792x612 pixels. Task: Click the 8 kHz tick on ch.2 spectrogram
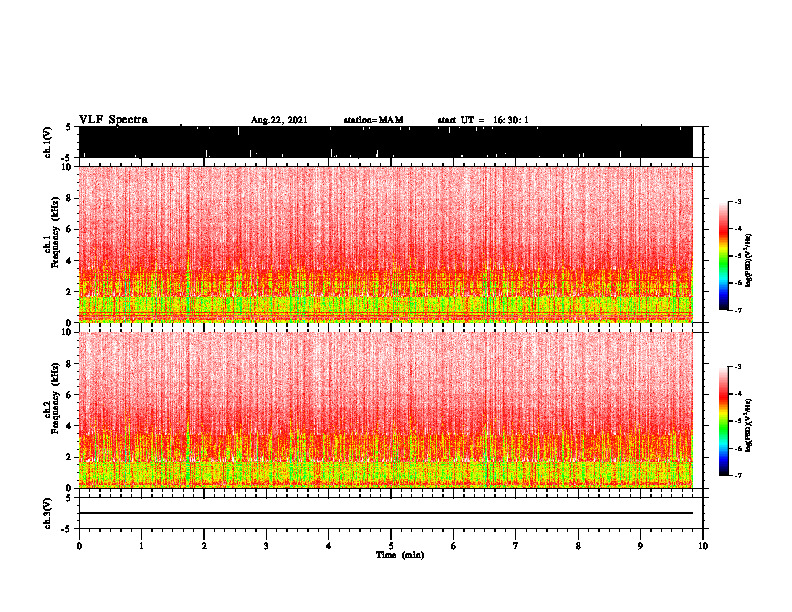[x=69, y=364]
